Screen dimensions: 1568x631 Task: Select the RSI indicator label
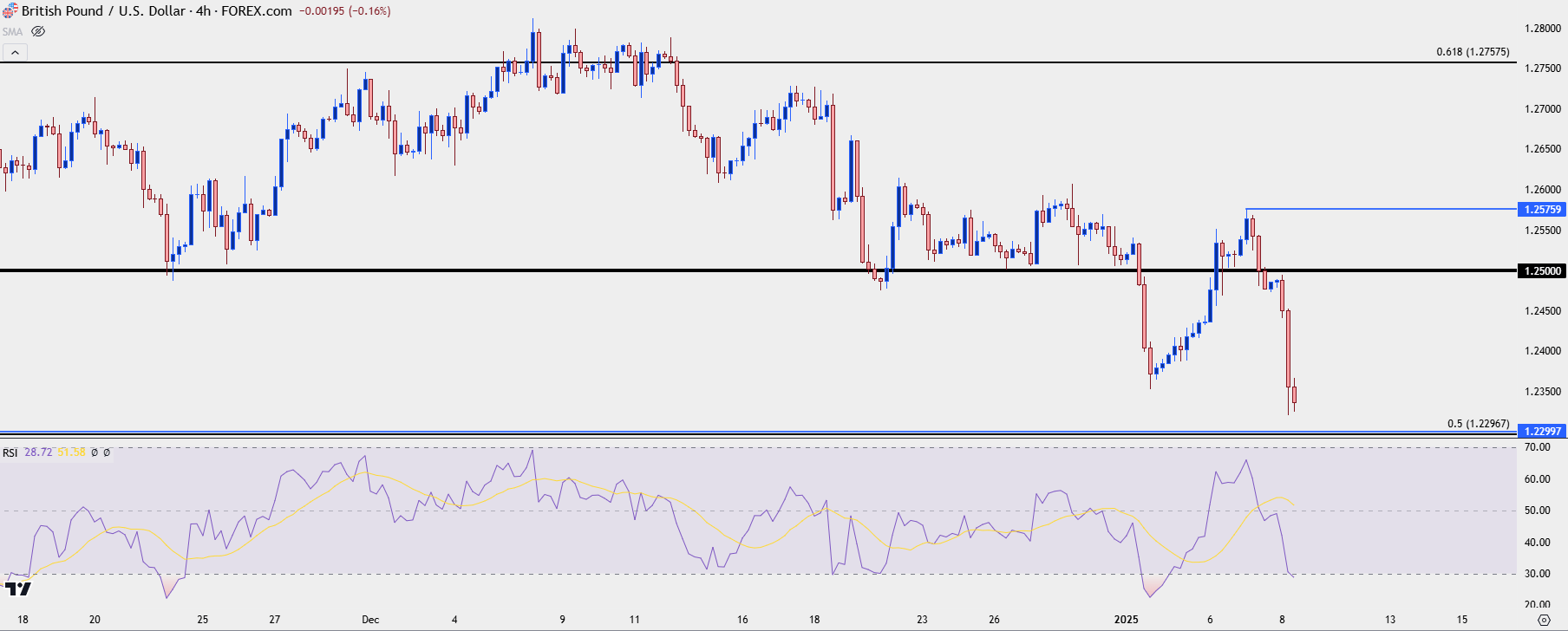10,452
